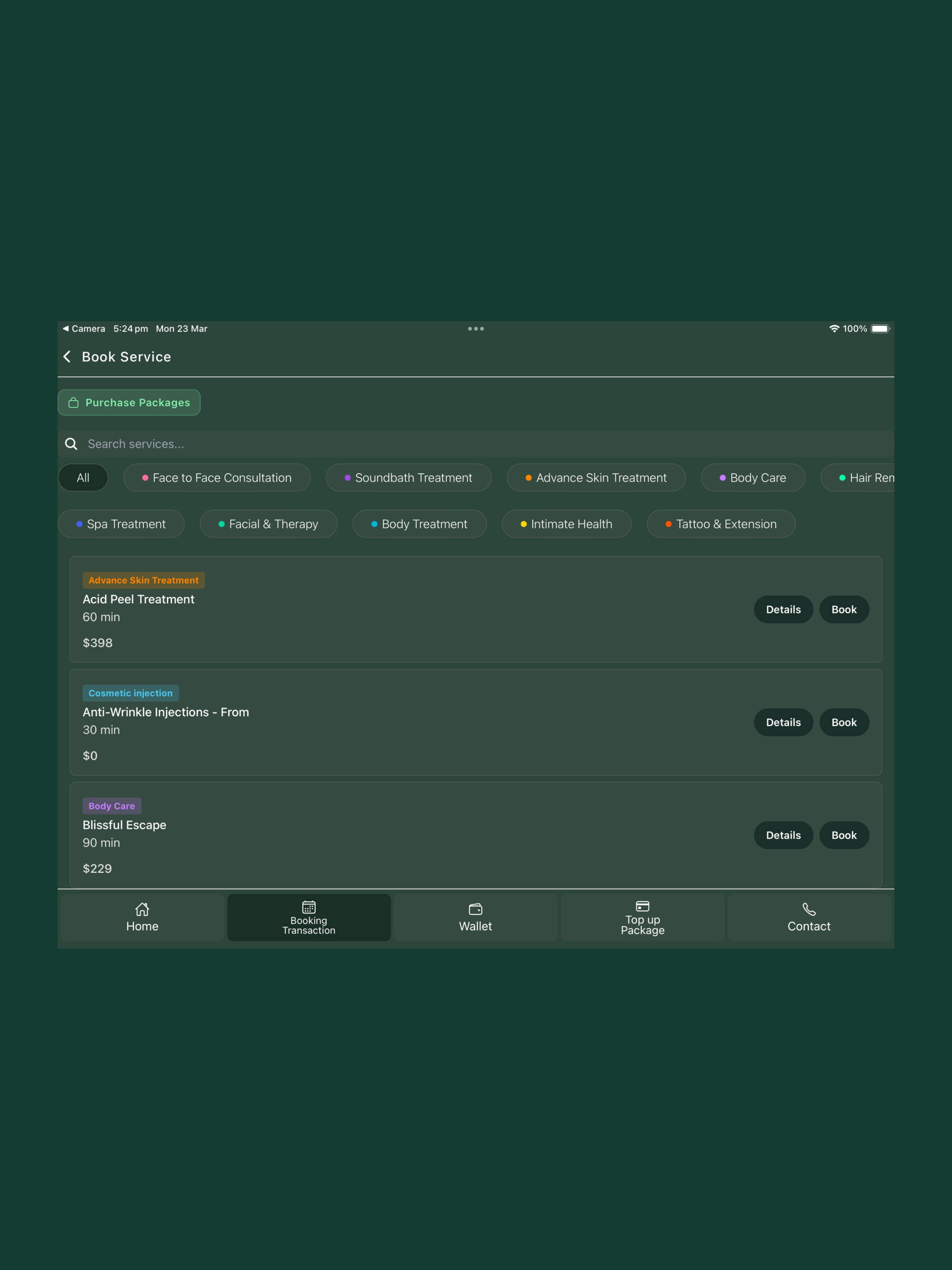The height and width of the screenshot is (1270, 952).
Task: Select Blissful Escape title
Action: pos(125,825)
